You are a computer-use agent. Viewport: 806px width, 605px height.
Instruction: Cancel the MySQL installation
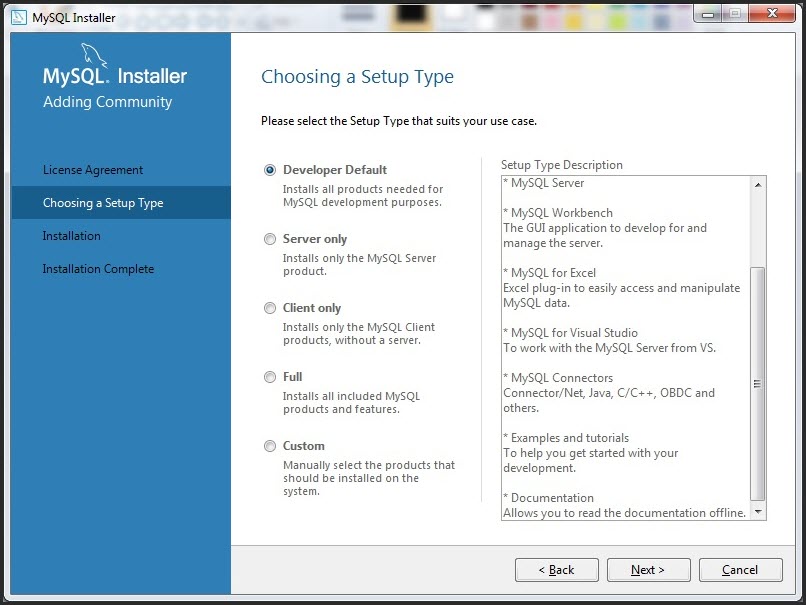click(740, 570)
